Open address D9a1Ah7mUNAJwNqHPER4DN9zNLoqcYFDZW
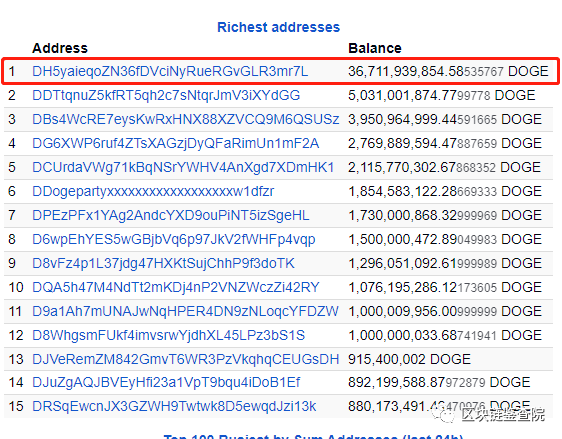This screenshot has width=562, height=439. 185,311
